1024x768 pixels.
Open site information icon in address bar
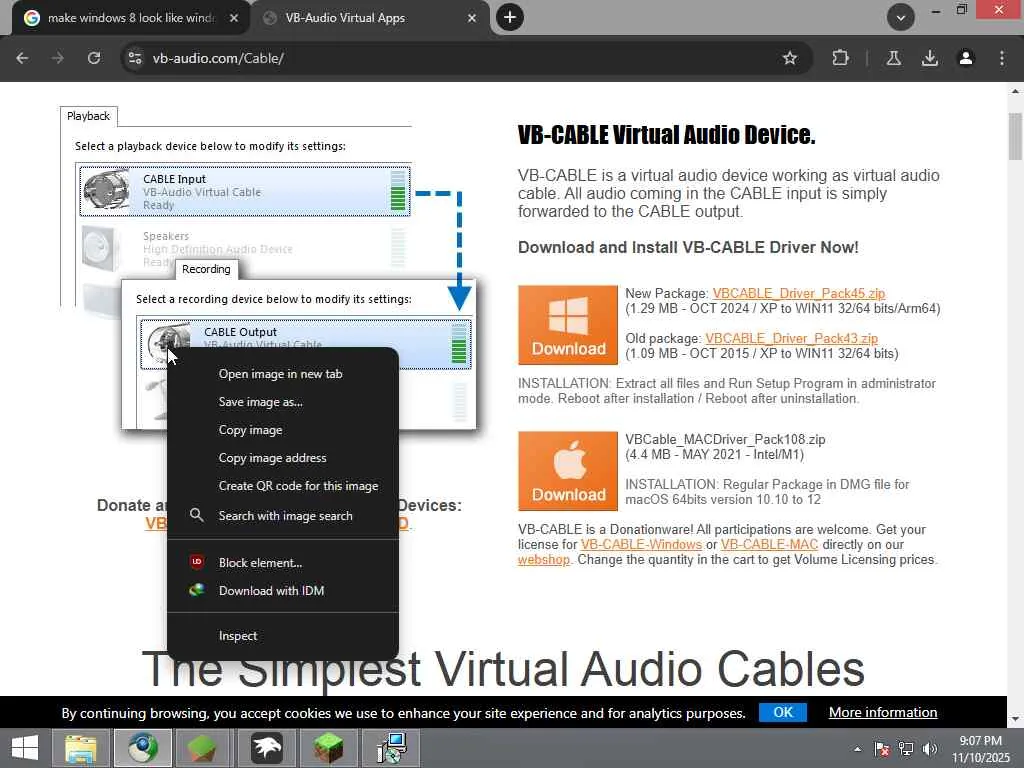coord(135,58)
